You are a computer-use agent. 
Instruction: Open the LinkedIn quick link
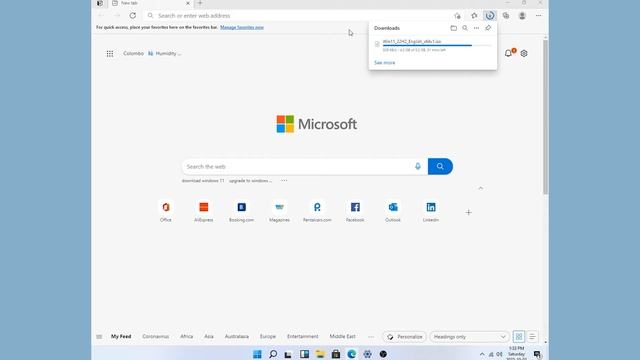pyautogui.click(x=431, y=211)
